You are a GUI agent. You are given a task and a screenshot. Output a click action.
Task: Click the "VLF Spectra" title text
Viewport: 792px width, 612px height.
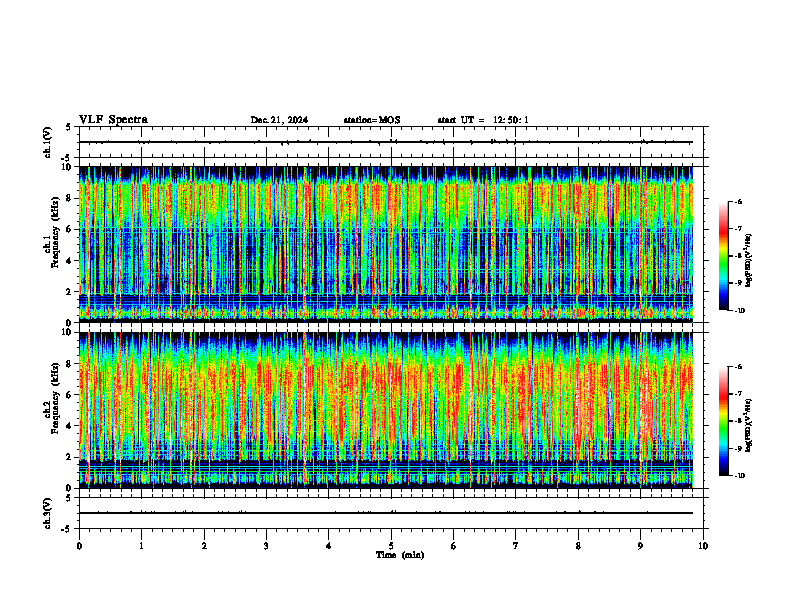pos(113,120)
